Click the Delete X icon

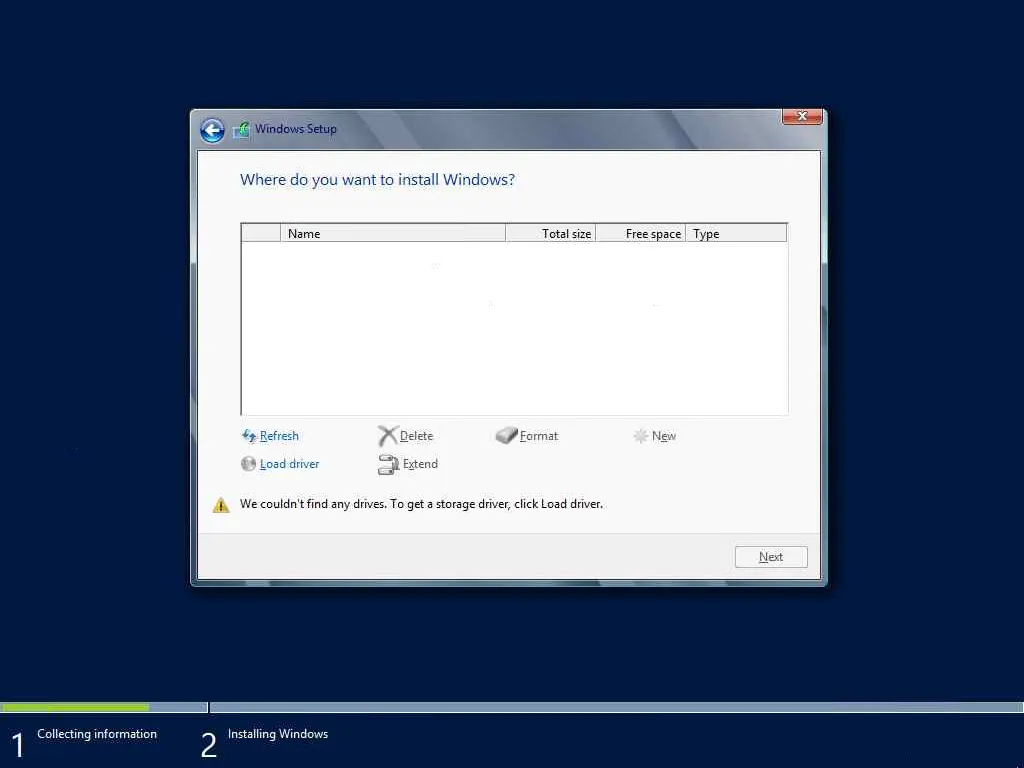(x=387, y=436)
